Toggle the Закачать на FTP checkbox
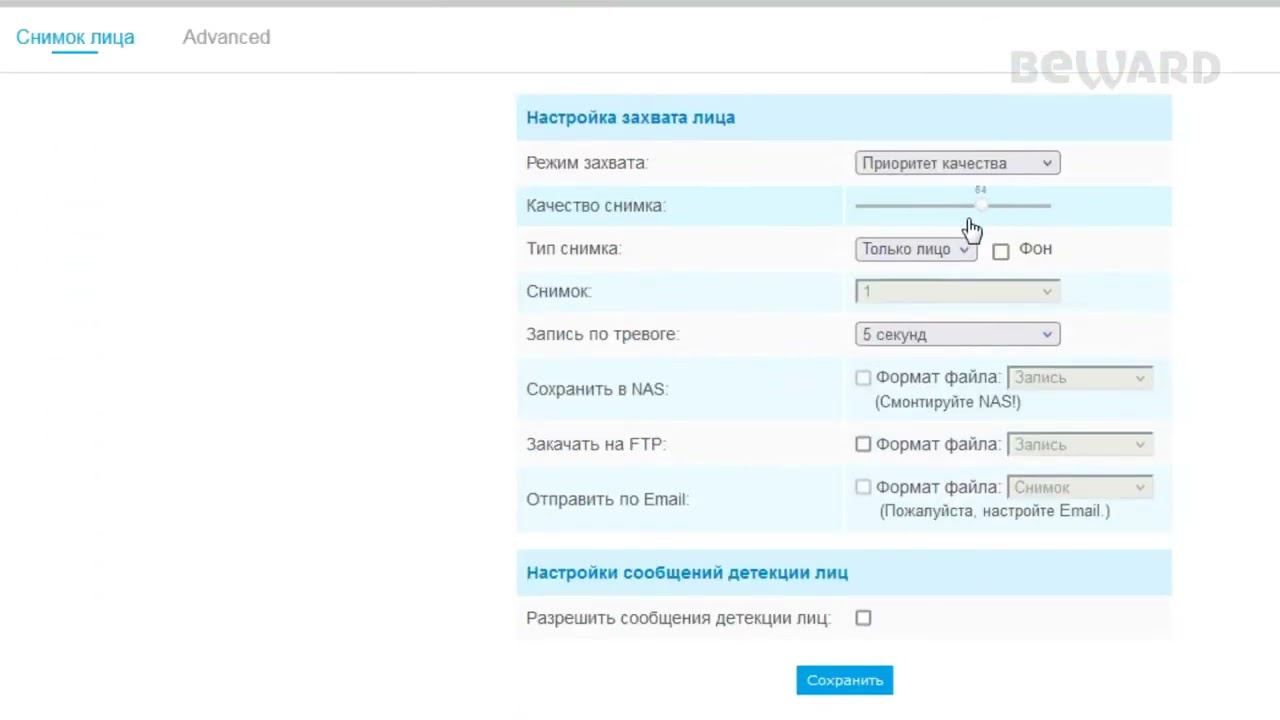This screenshot has width=1280, height=720. coord(863,444)
